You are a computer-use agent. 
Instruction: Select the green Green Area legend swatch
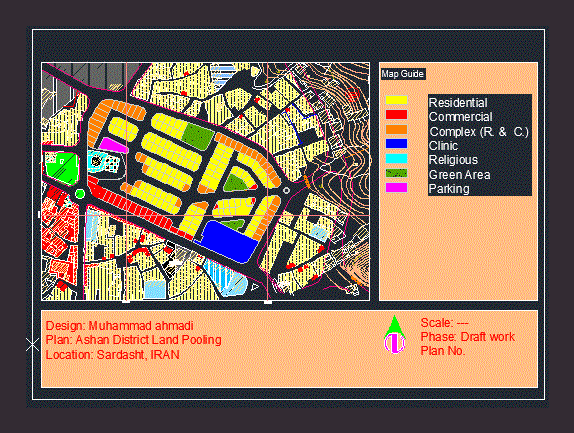[x=396, y=173]
